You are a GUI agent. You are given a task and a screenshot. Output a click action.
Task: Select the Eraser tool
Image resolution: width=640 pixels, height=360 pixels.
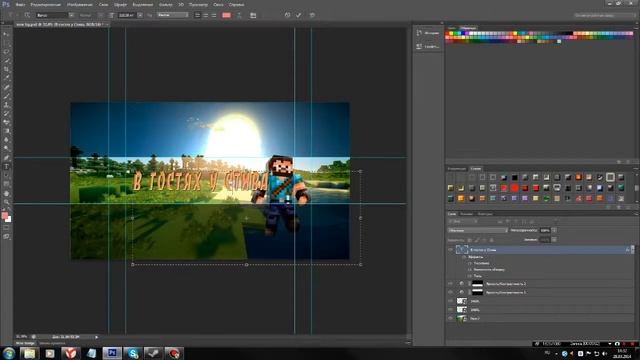pos(6,122)
